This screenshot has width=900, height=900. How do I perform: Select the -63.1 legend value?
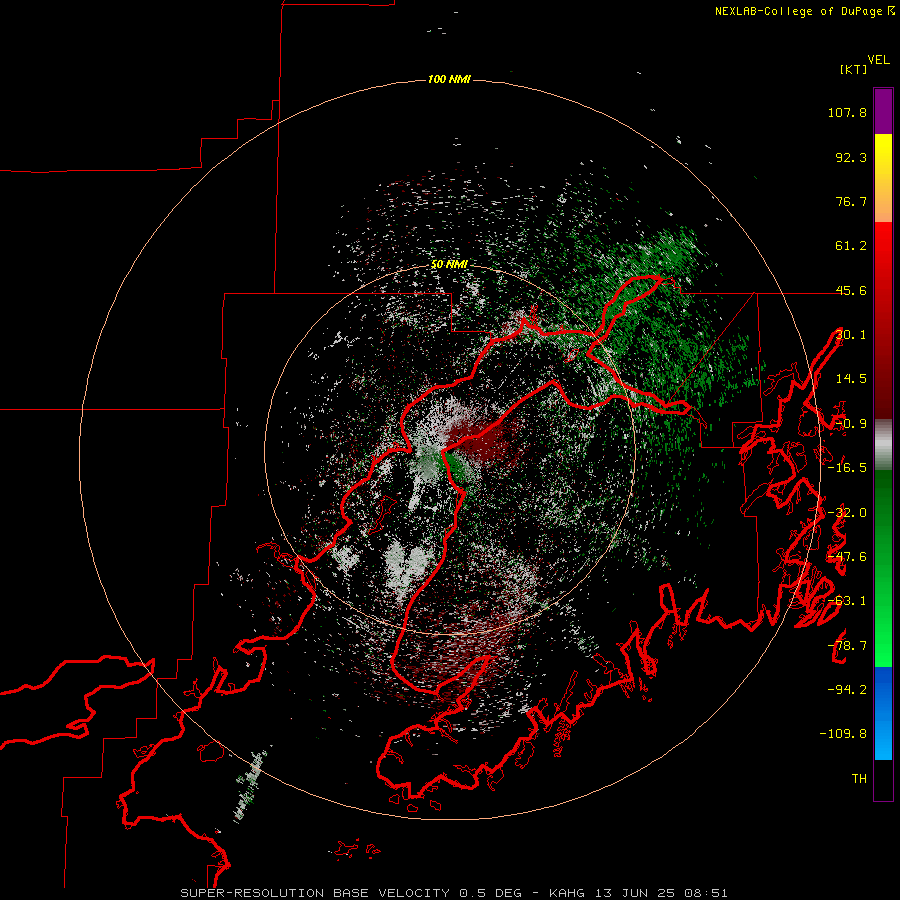click(x=847, y=601)
